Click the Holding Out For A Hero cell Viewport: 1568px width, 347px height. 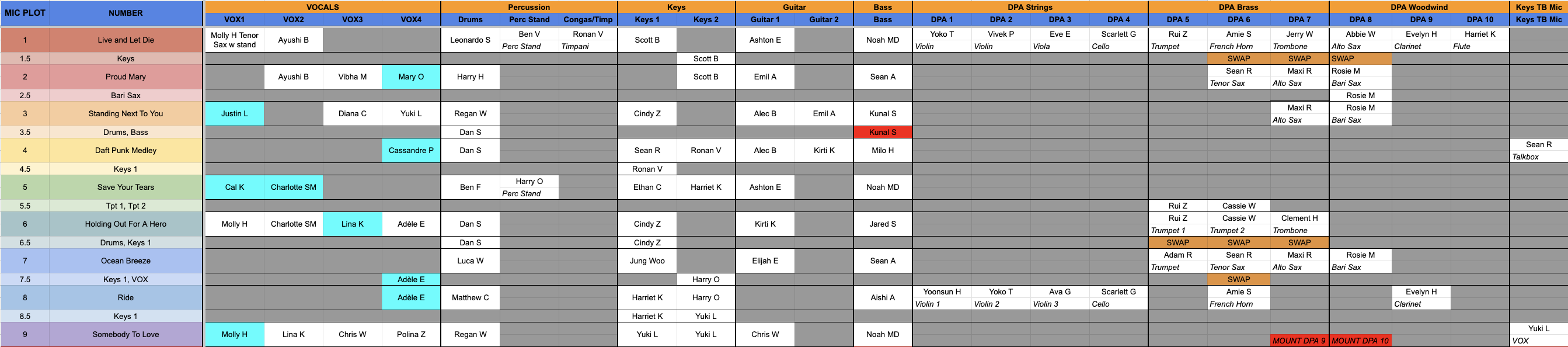coord(126,224)
